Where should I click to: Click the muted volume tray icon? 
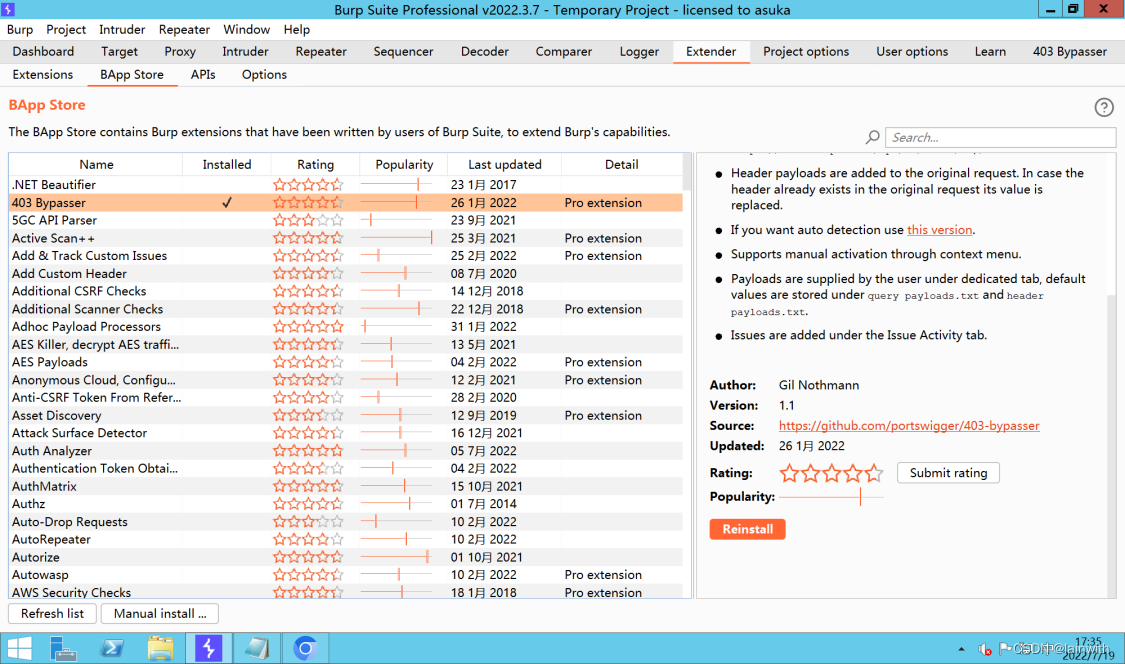tap(985, 650)
